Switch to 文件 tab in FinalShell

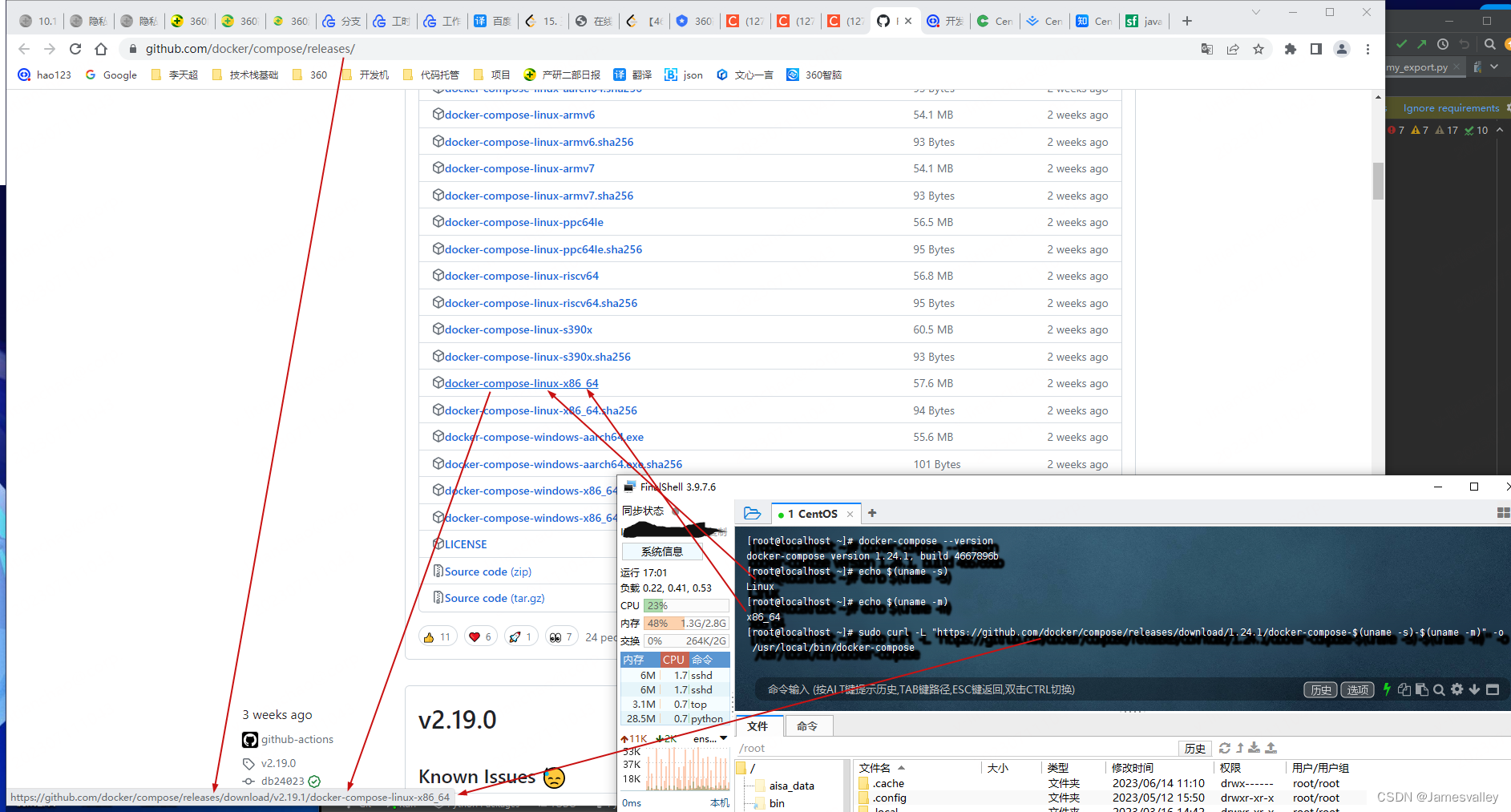(x=758, y=726)
